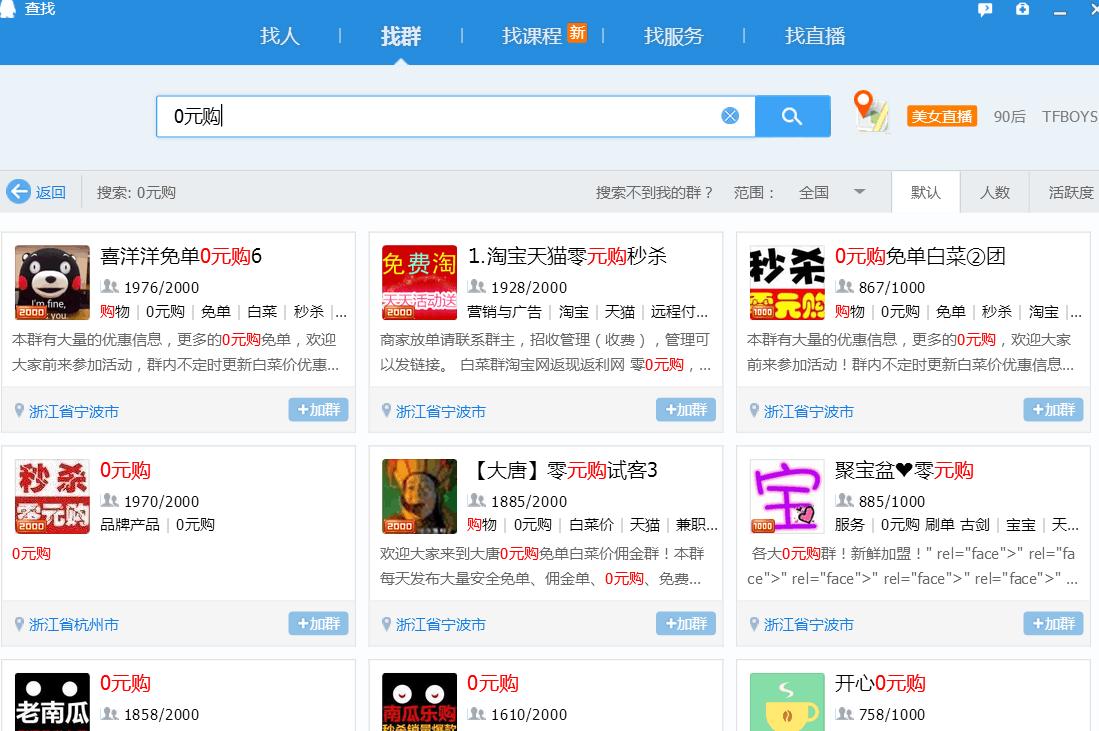Click the Kumamon bear group avatar
Image resolution: width=1099 pixels, height=731 pixels.
pyautogui.click(x=51, y=281)
